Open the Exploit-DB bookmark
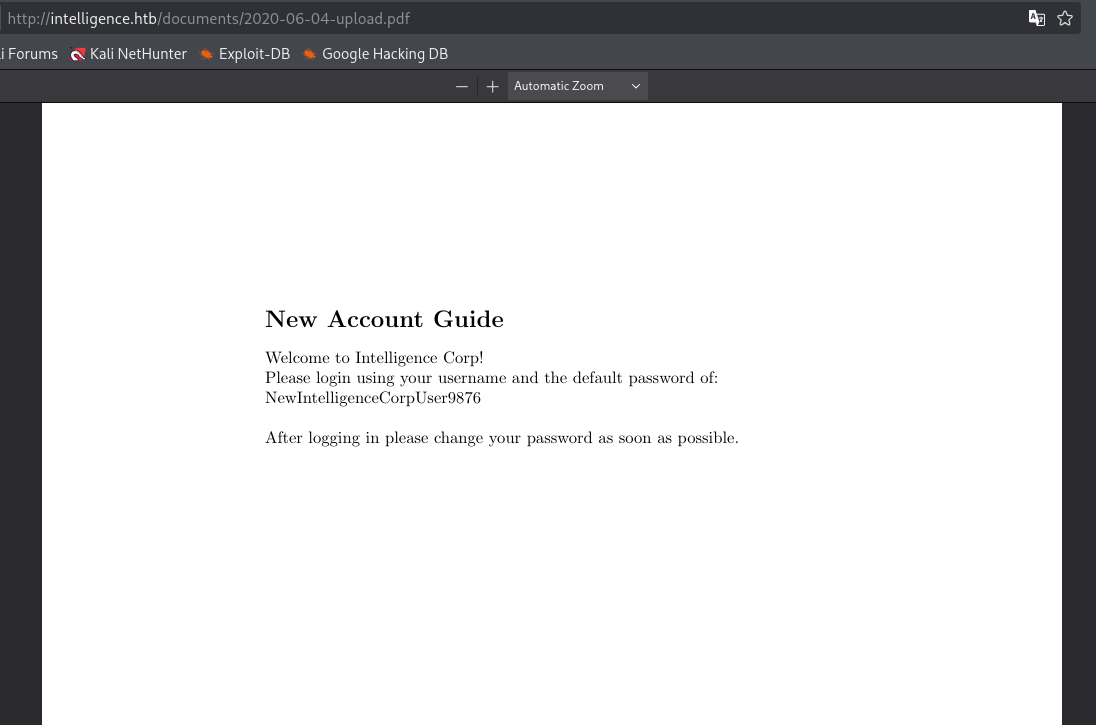This screenshot has height=725, width=1096. (245, 54)
